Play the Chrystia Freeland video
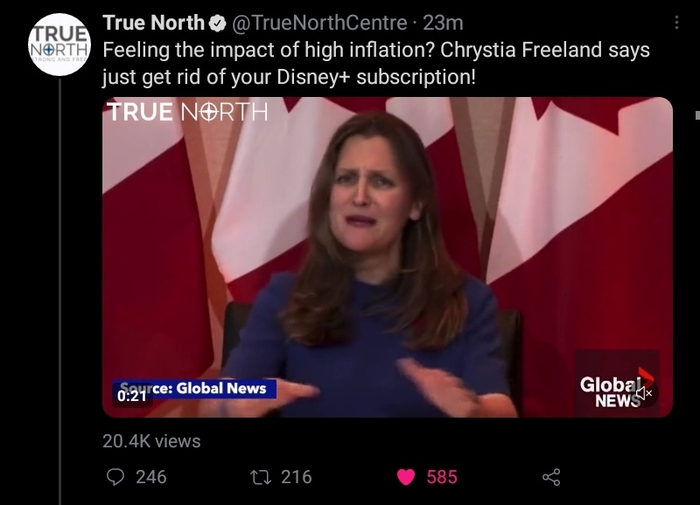 [x=388, y=257]
